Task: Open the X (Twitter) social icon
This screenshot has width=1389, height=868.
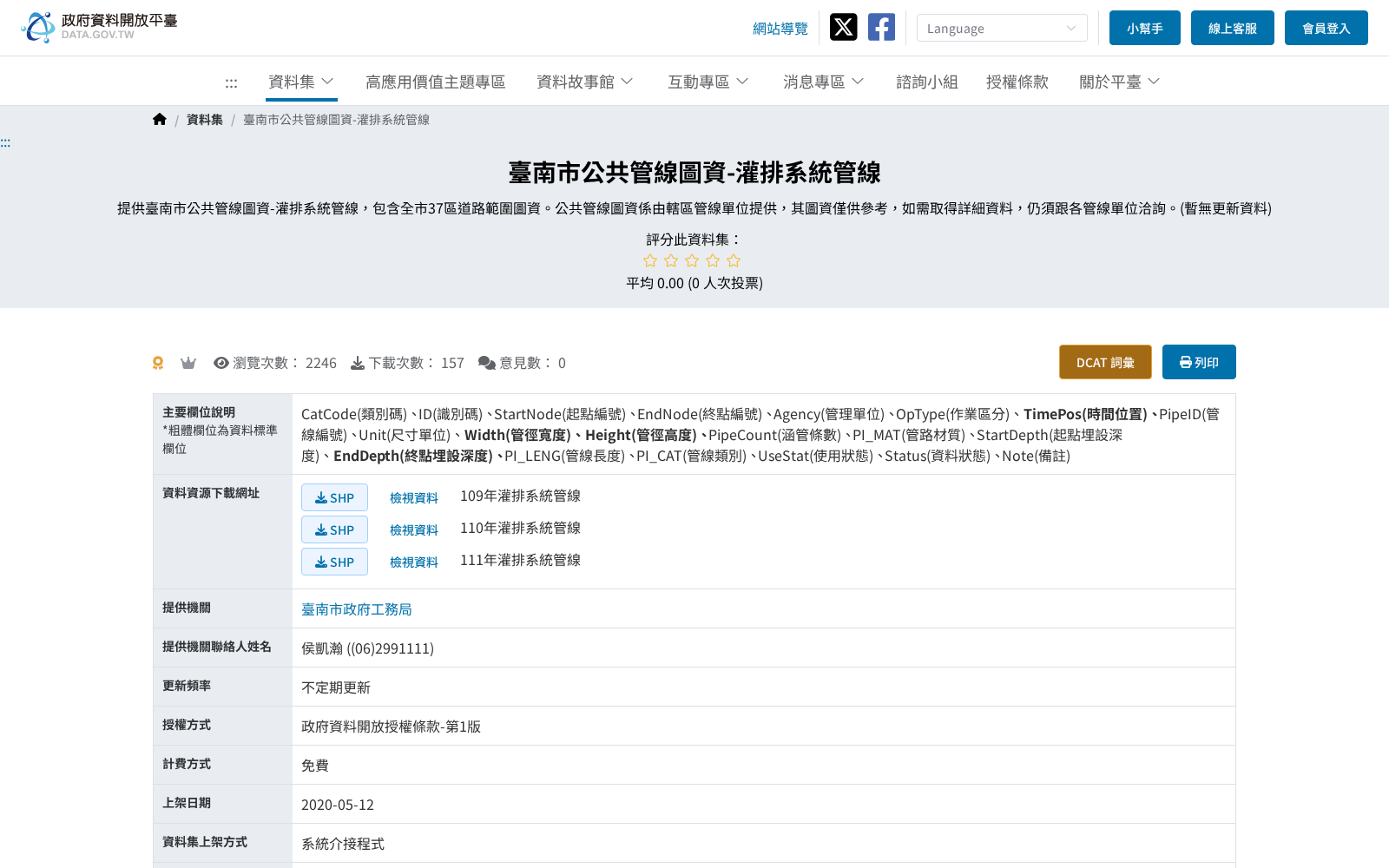Action: coord(843,27)
